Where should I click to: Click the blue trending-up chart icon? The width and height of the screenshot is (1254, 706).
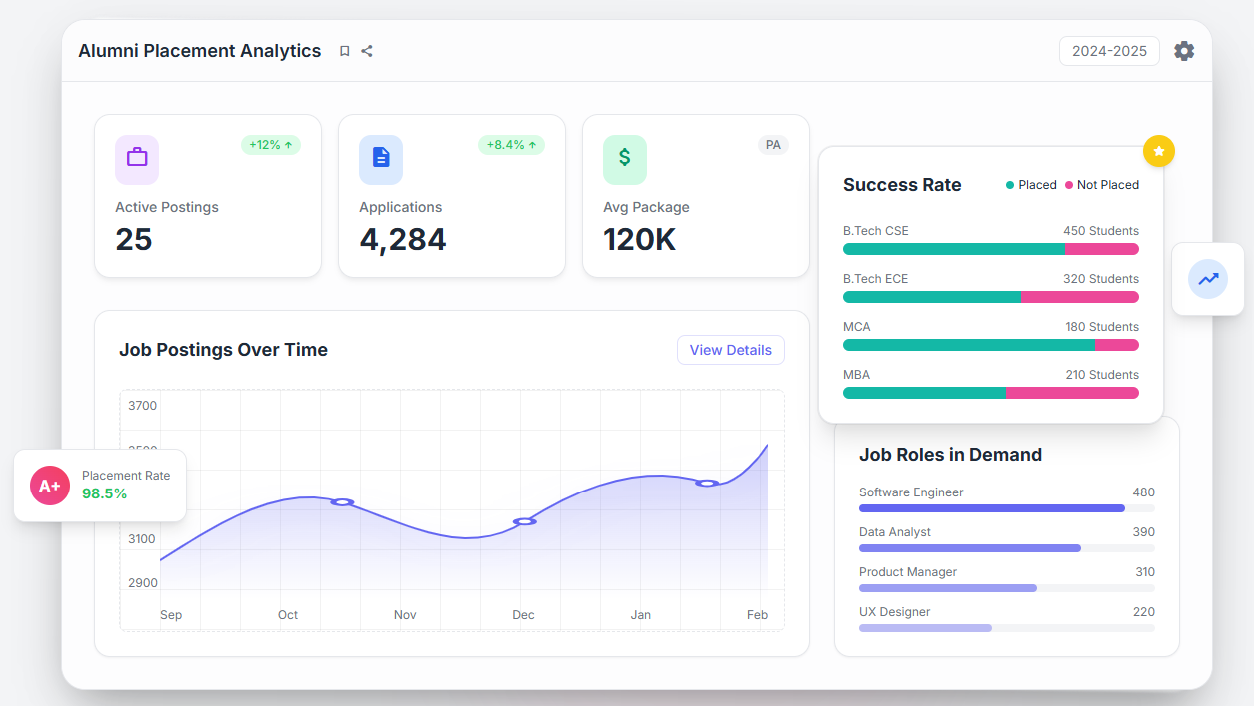pyautogui.click(x=1208, y=279)
